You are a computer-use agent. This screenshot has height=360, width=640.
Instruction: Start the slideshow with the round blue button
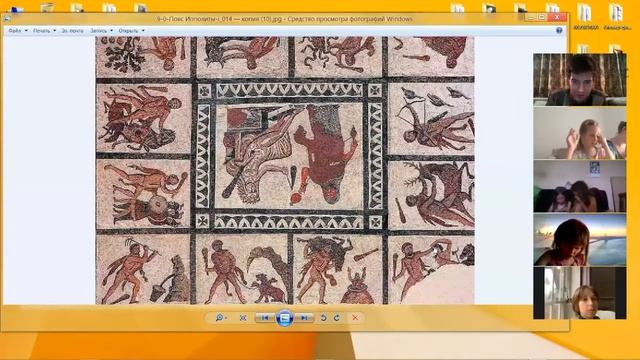point(284,318)
